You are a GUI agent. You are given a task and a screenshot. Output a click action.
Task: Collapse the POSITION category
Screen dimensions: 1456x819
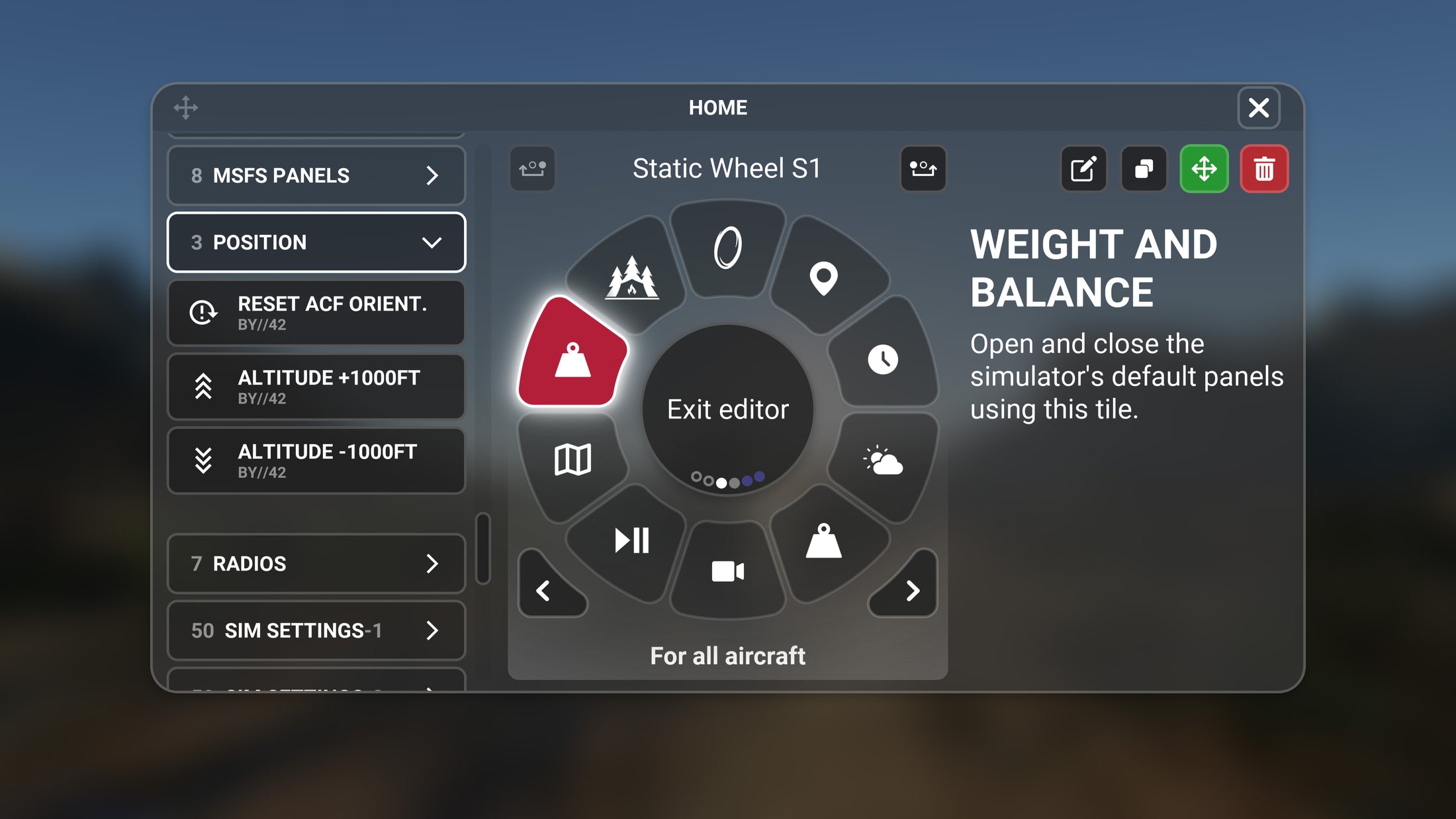point(316,242)
